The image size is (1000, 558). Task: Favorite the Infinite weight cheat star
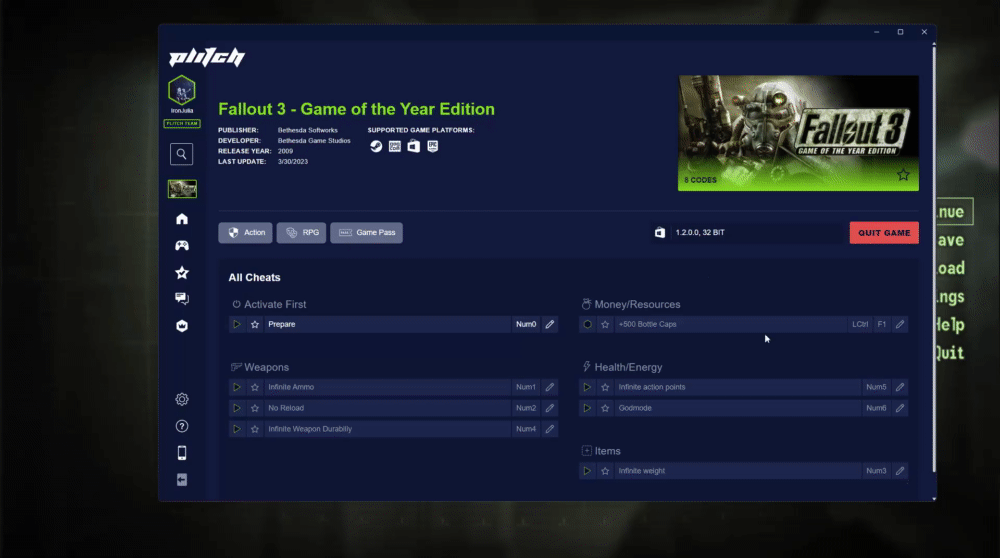605,471
